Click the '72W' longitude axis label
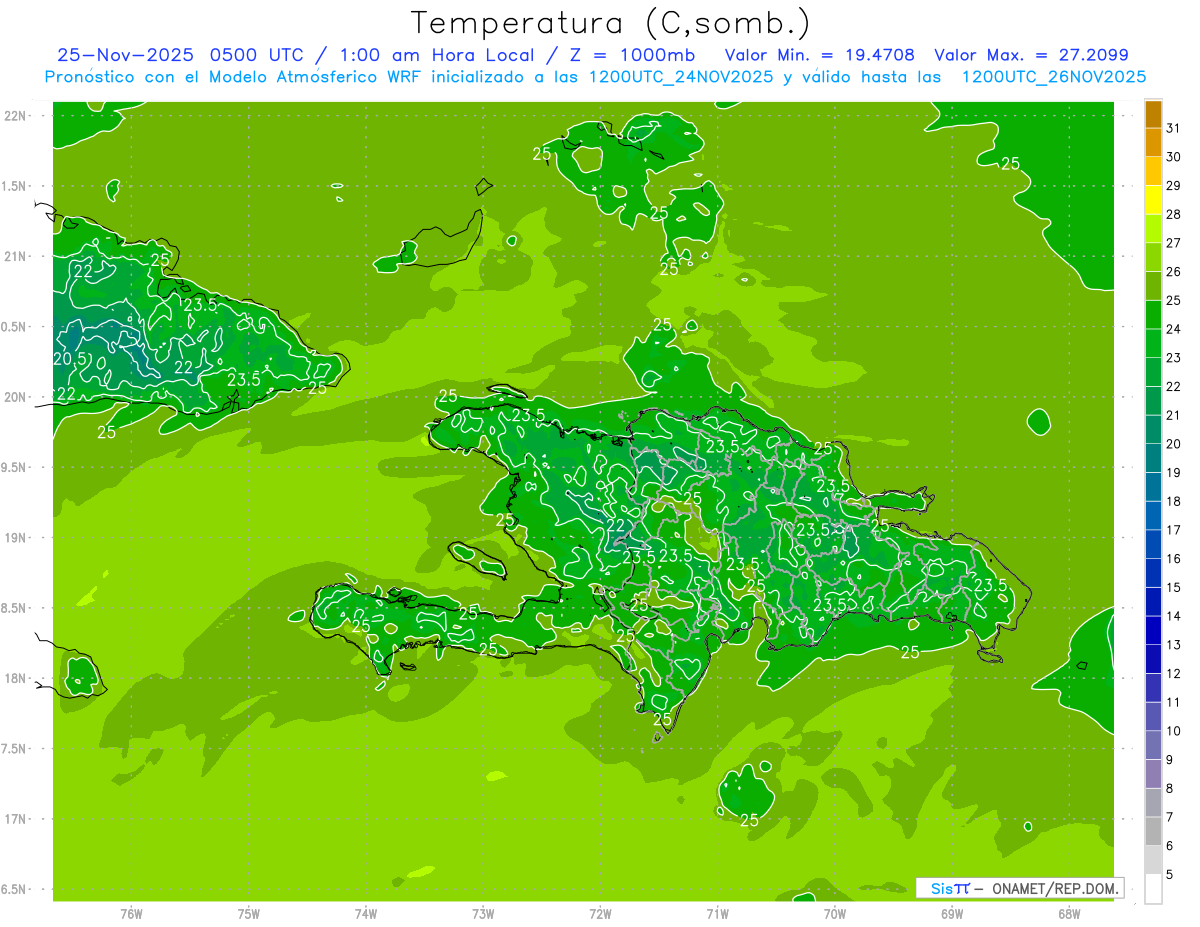 (x=601, y=913)
